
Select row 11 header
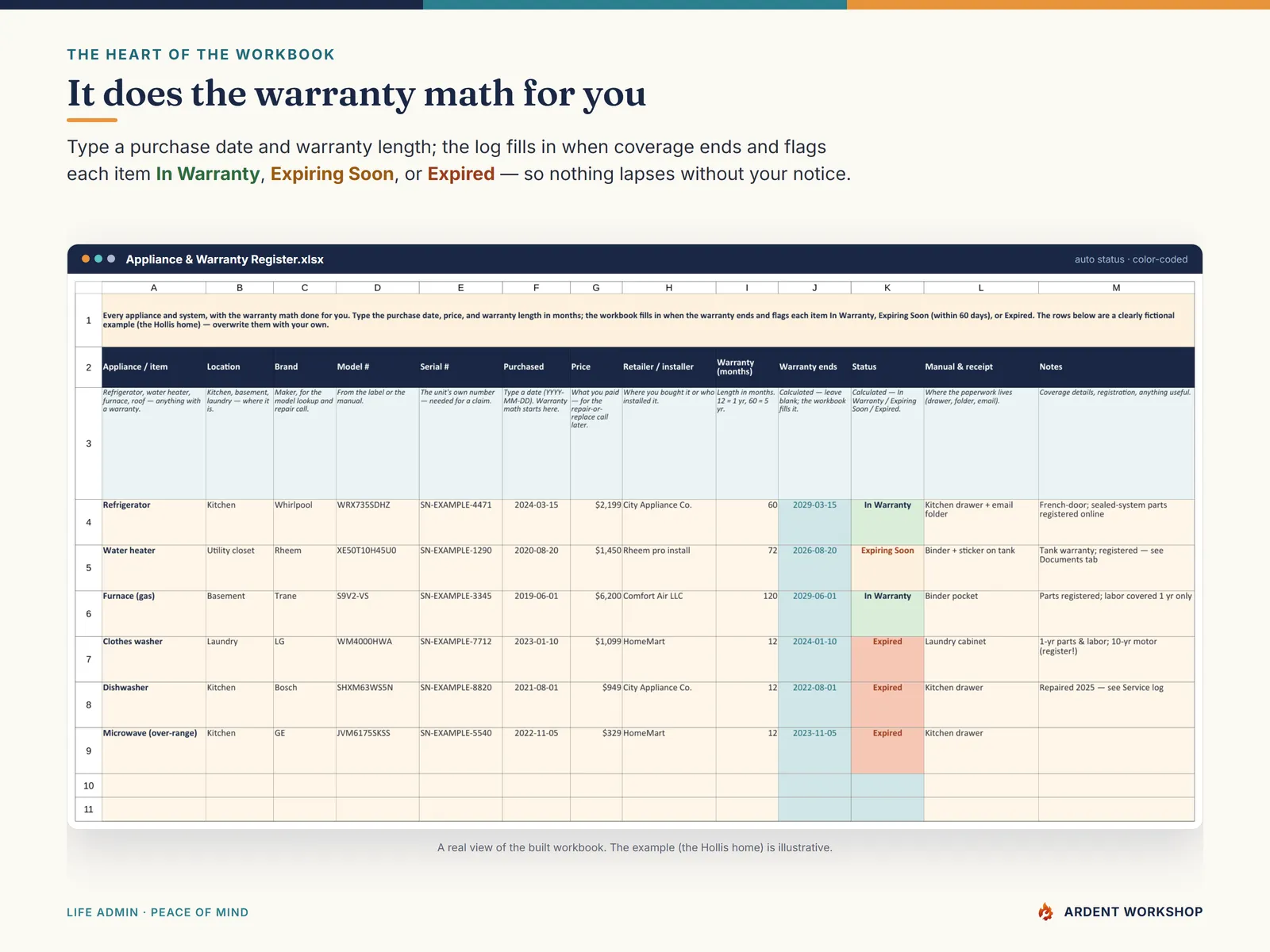click(x=88, y=809)
